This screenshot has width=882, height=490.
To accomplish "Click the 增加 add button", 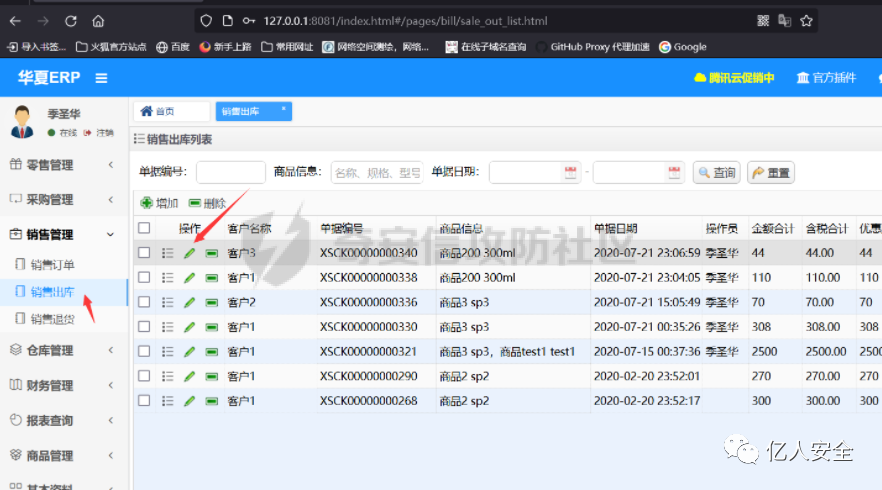I will pyautogui.click(x=159, y=203).
